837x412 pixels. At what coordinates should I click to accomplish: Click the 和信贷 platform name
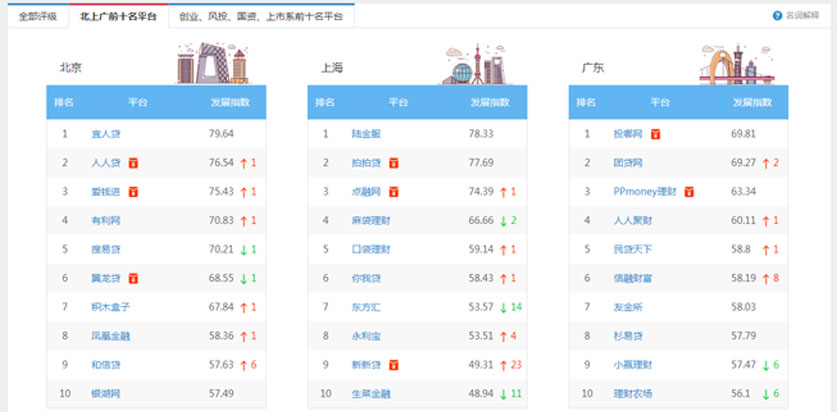coord(106,365)
